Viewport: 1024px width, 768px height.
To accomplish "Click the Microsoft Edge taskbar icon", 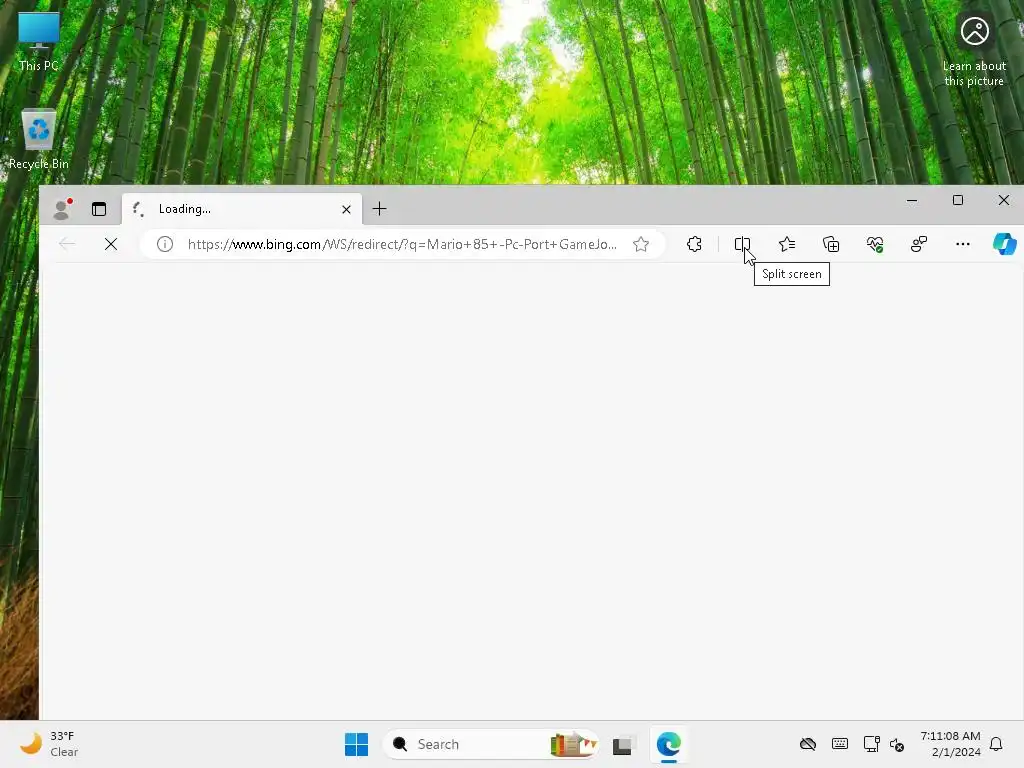I will tap(669, 744).
